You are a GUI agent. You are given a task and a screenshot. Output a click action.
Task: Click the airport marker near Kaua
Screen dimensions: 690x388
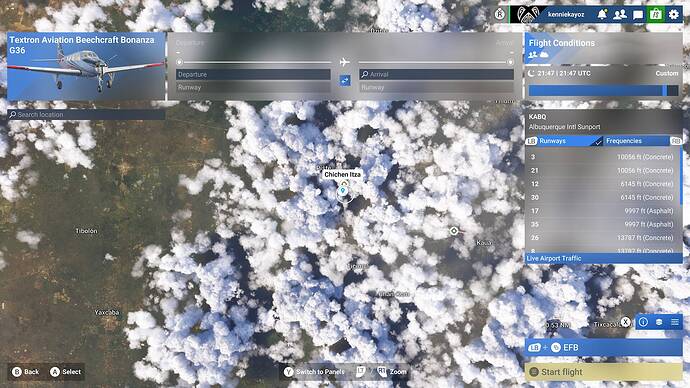tap(454, 231)
